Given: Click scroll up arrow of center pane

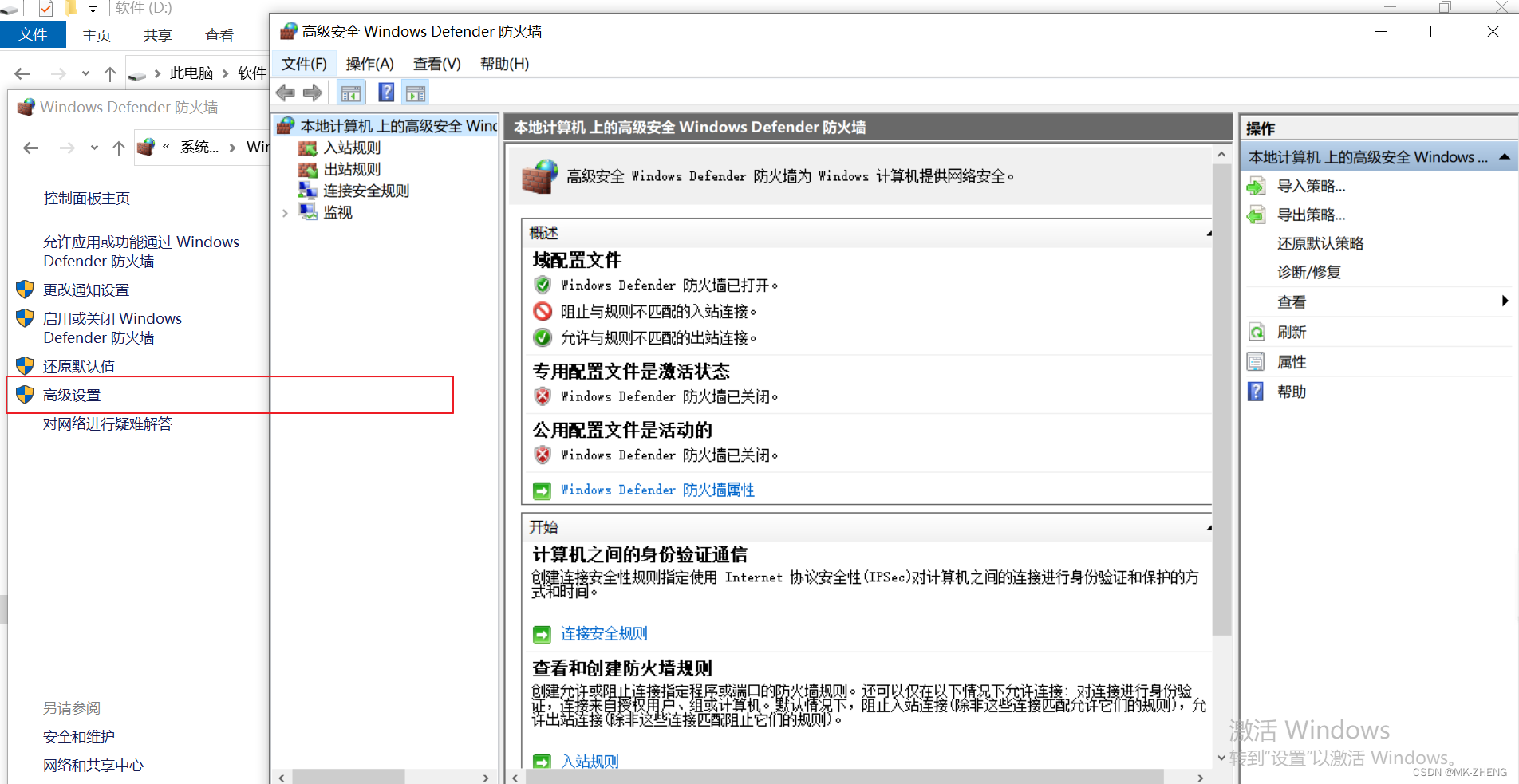Looking at the screenshot, I should [1221, 154].
